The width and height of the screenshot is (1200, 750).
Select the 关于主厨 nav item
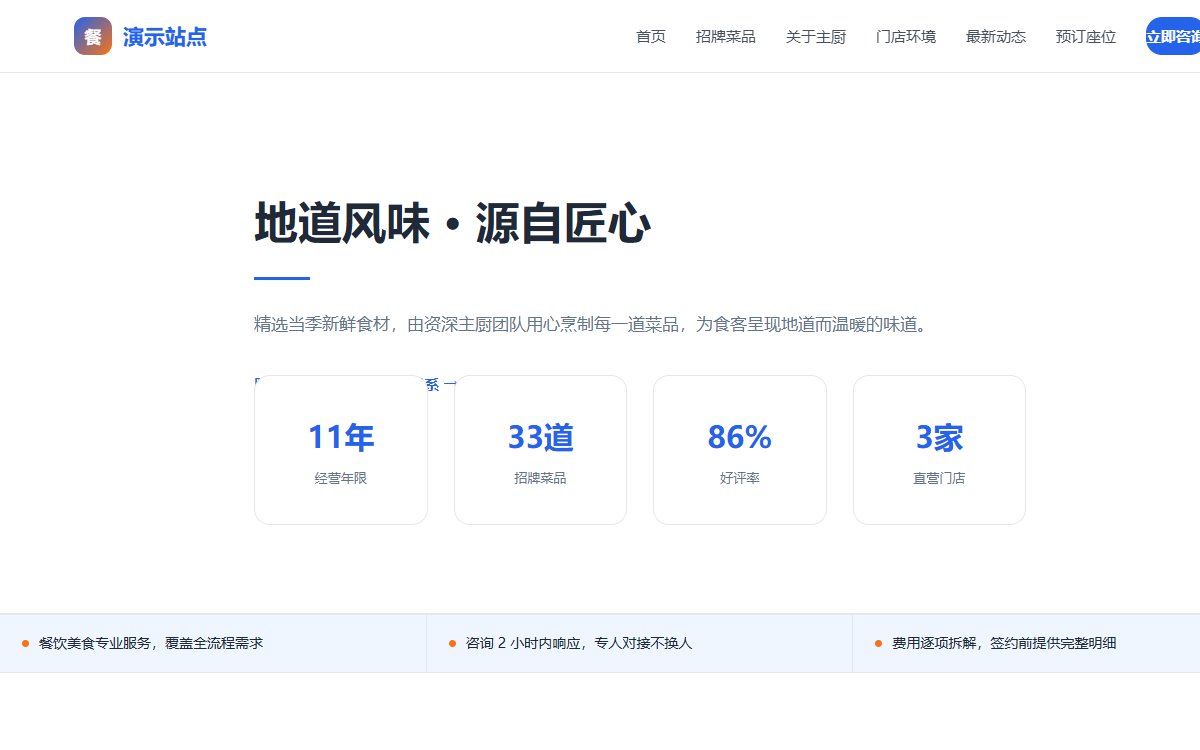coord(816,37)
